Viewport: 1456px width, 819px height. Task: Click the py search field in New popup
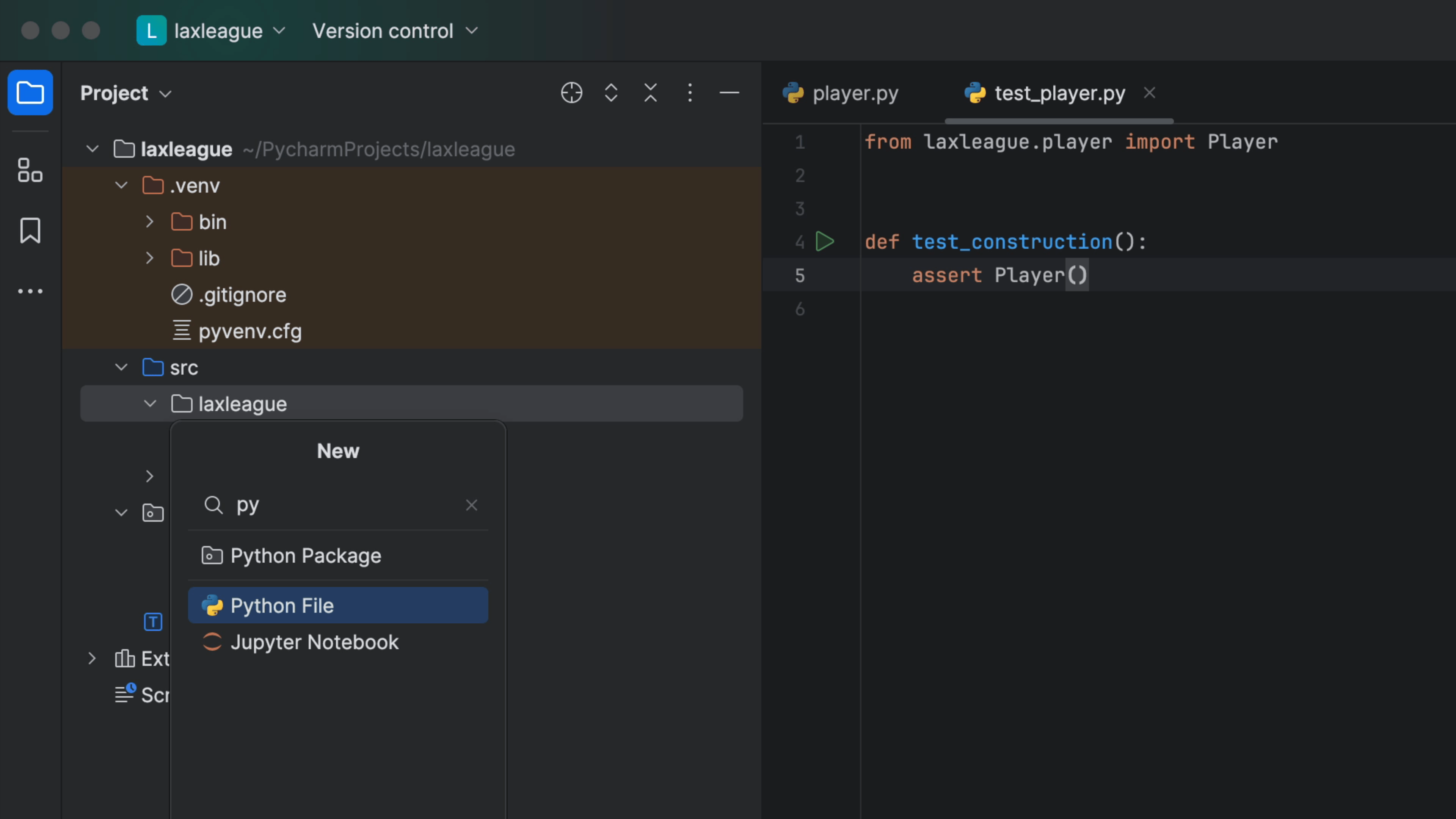pyautogui.click(x=339, y=505)
